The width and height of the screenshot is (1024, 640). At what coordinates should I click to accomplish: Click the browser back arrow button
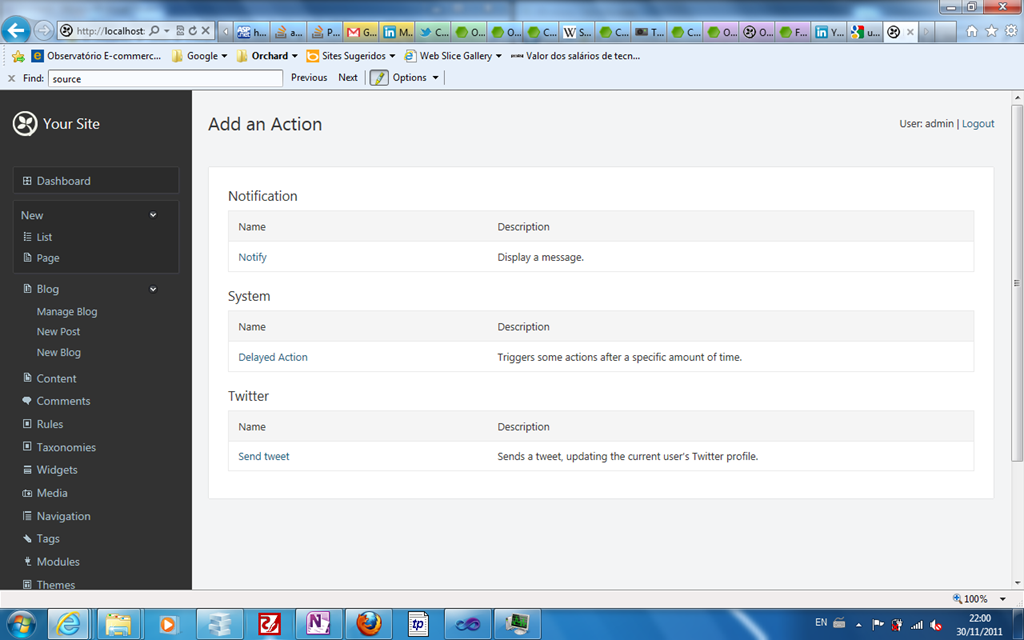16,31
